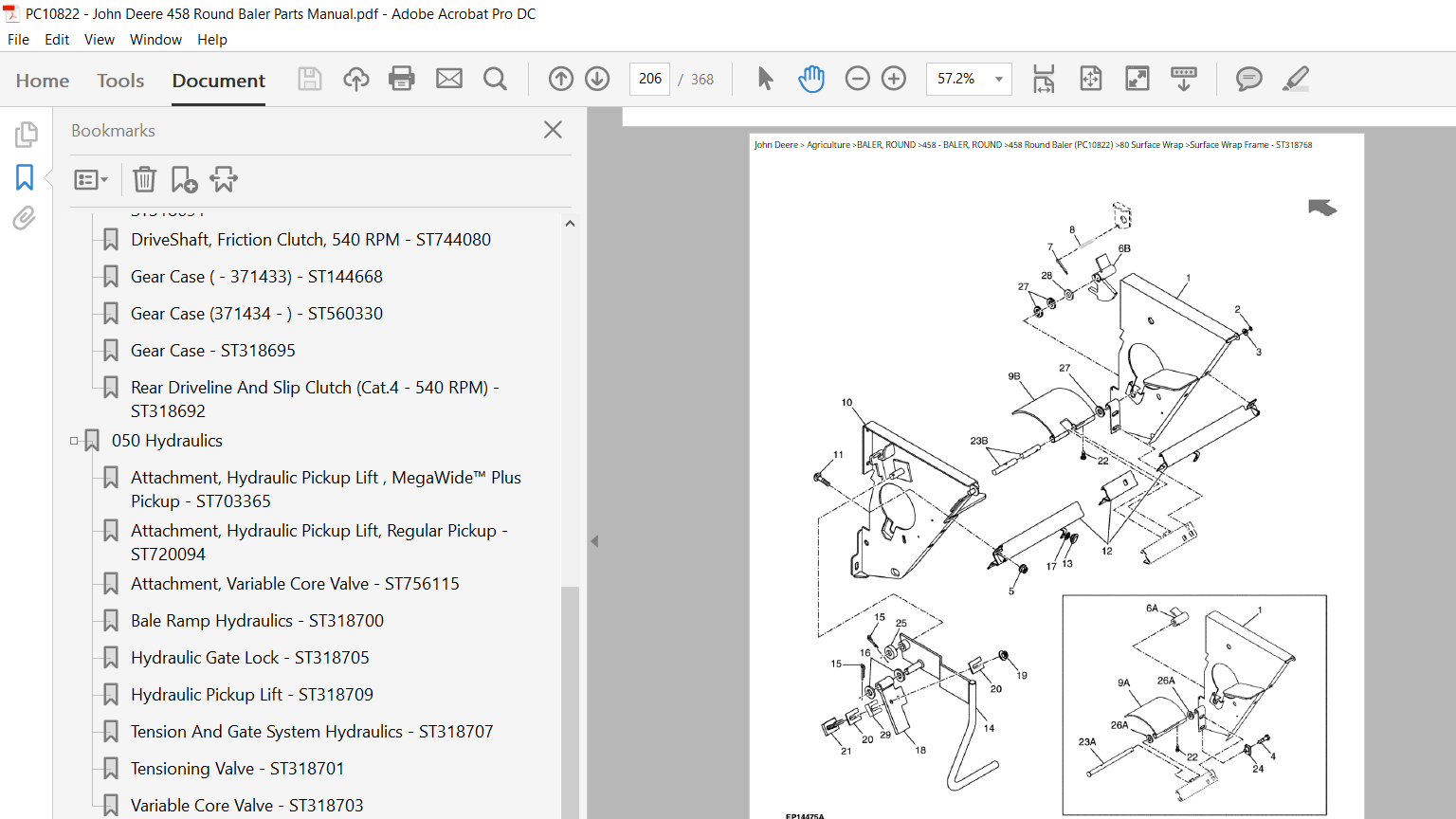Viewport: 1456px width, 819px height.
Task: Open Hydraulic Pickup Lift ST318709 bookmark
Action: (252, 695)
